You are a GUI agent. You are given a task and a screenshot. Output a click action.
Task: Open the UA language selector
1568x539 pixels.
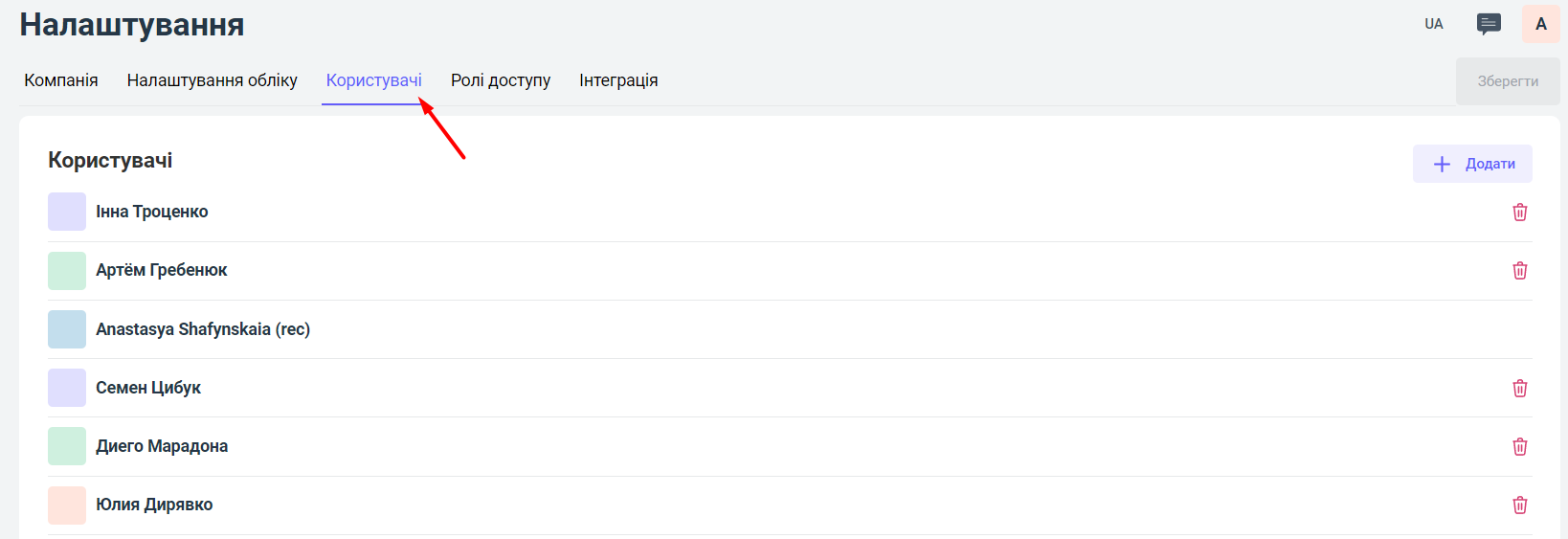(1433, 24)
